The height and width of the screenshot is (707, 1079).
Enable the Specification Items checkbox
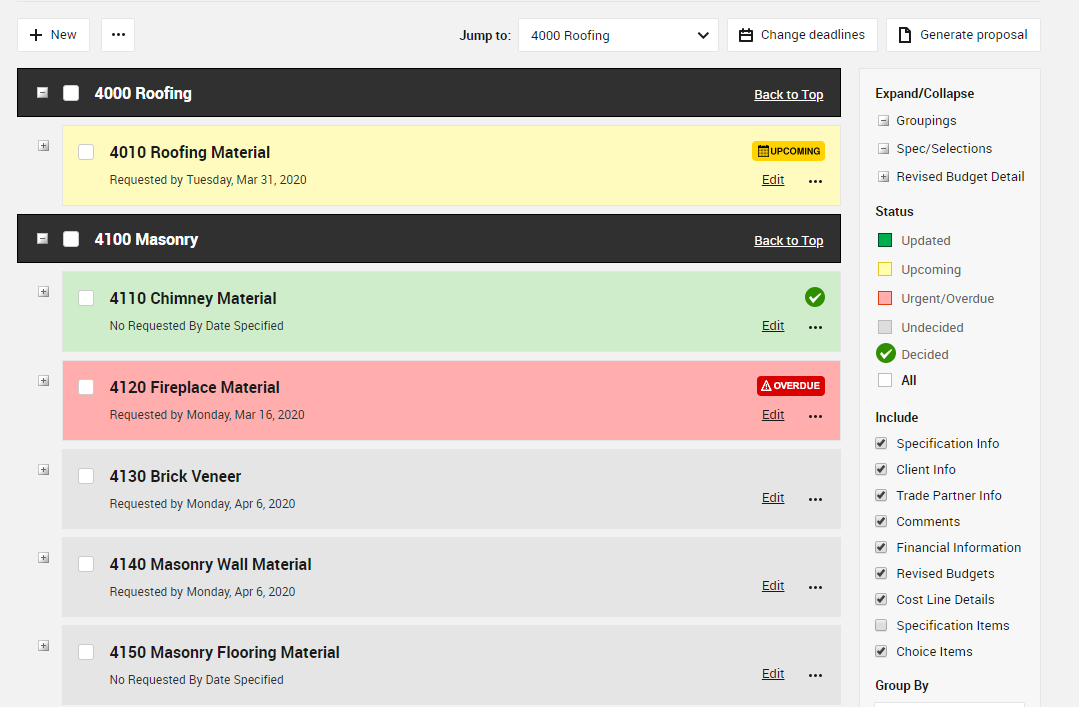click(881, 625)
